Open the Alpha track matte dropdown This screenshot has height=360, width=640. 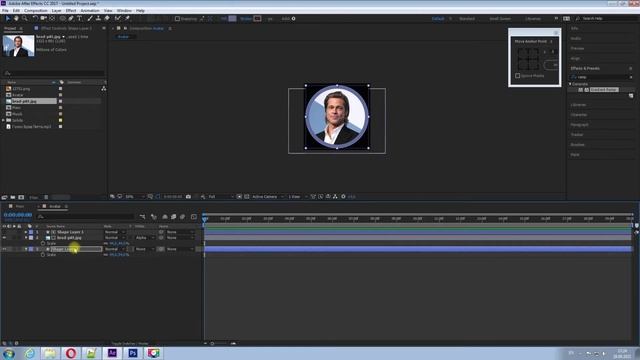click(144, 238)
